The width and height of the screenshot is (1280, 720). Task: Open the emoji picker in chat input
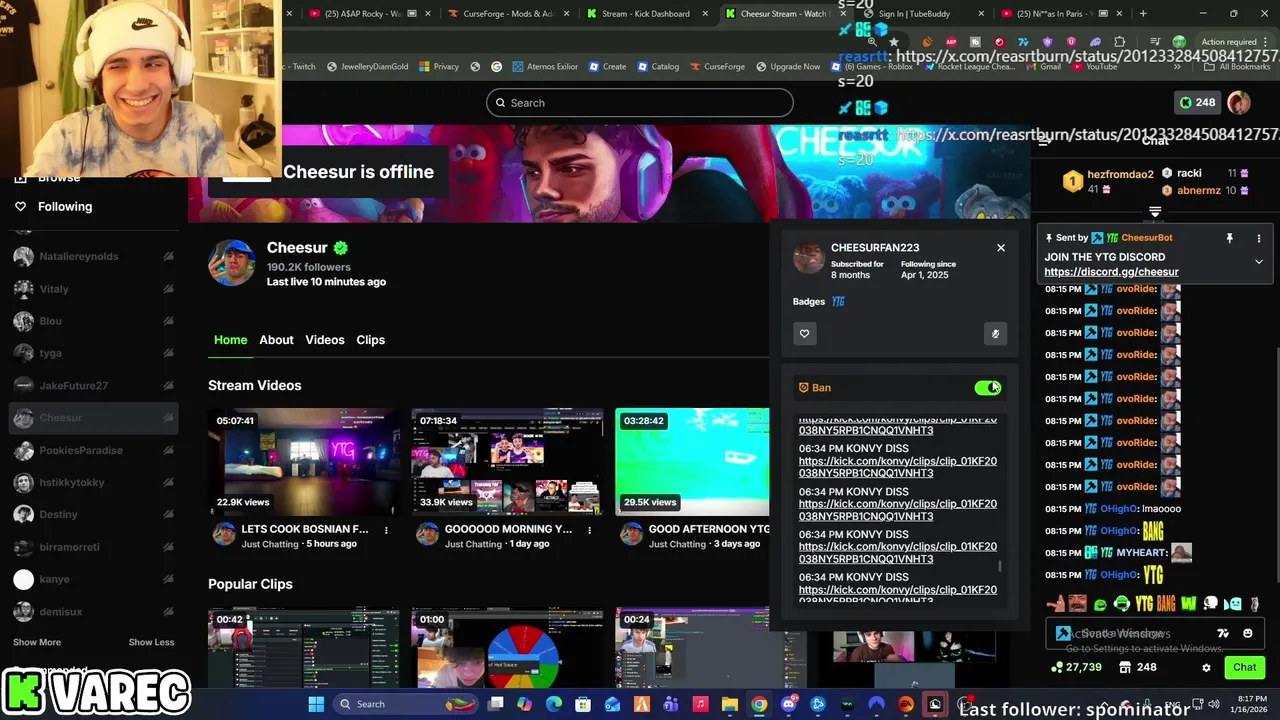click(1247, 633)
